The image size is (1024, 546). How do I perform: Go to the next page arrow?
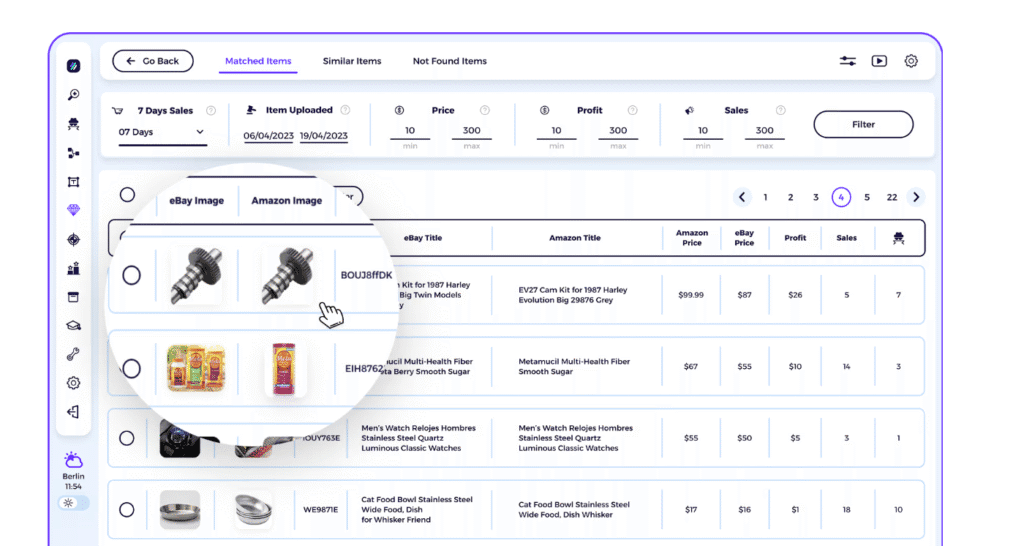(916, 197)
